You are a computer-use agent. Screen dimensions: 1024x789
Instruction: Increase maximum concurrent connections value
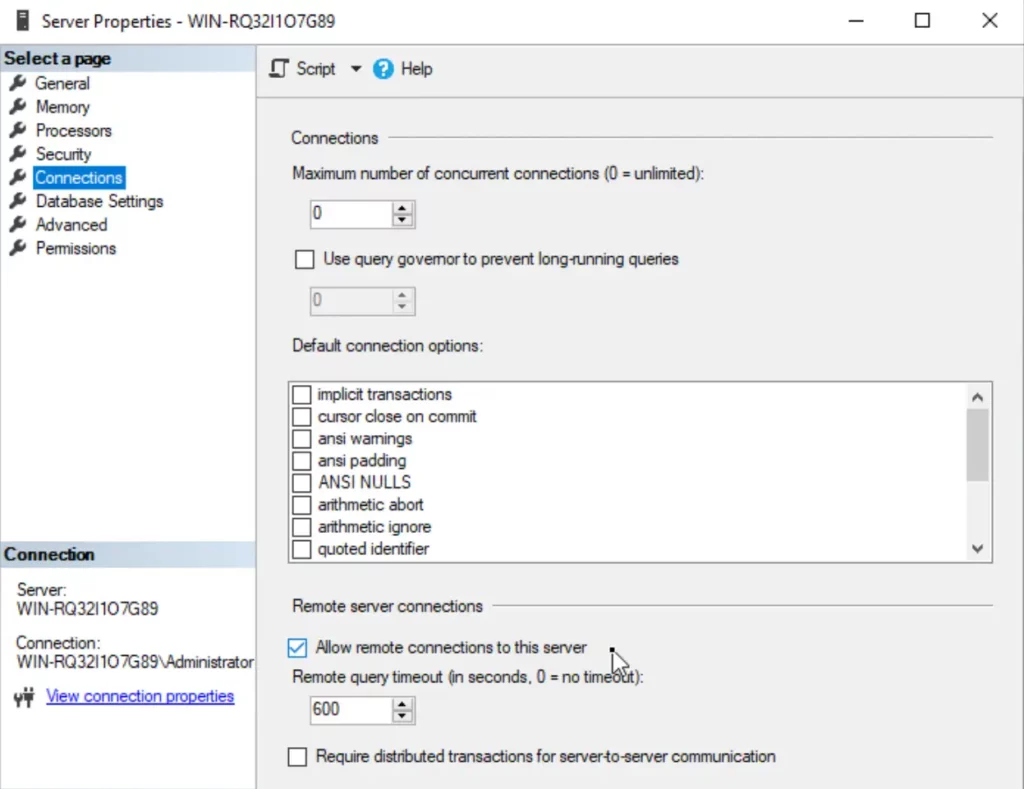402,208
